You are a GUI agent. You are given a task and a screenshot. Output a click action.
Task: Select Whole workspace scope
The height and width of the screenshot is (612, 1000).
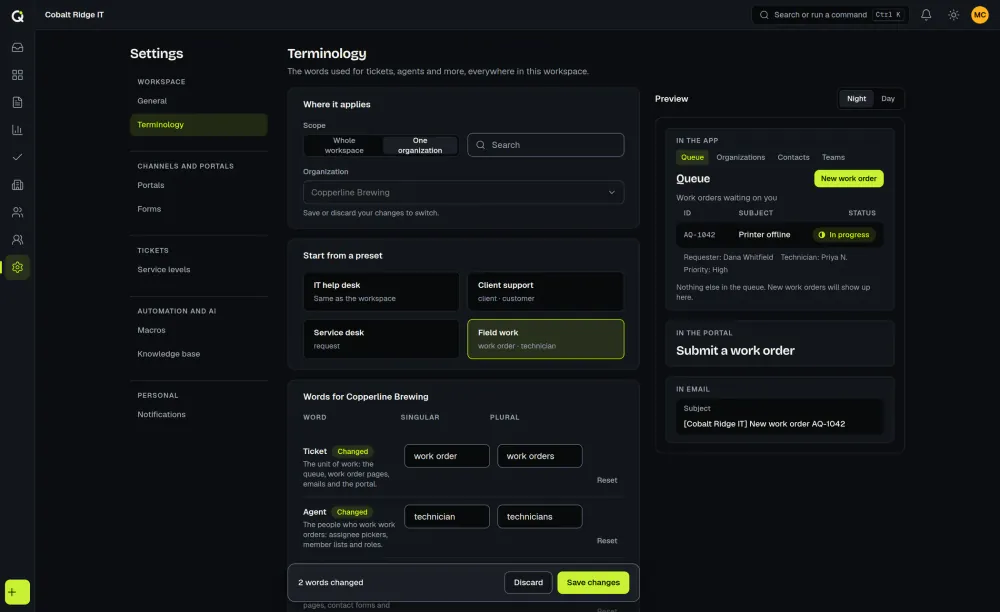pyautogui.click(x=344, y=145)
